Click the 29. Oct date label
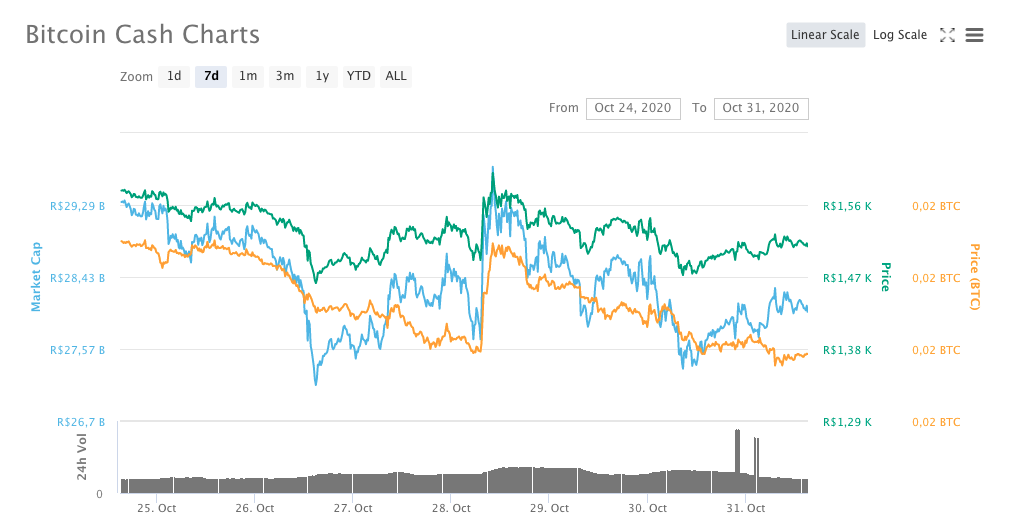This screenshot has width=1009, height=521. [549, 508]
